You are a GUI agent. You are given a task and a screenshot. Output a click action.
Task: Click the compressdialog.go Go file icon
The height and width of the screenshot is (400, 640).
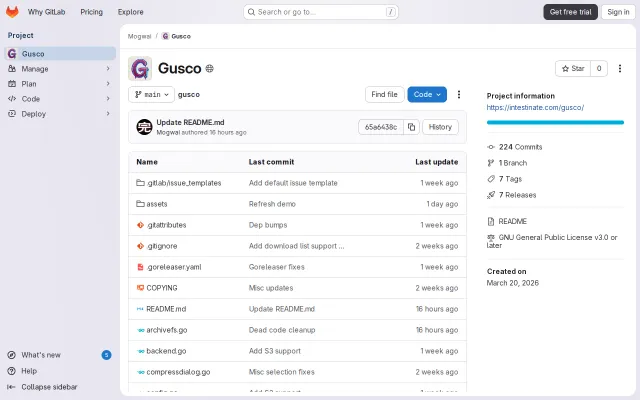[x=140, y=372]
